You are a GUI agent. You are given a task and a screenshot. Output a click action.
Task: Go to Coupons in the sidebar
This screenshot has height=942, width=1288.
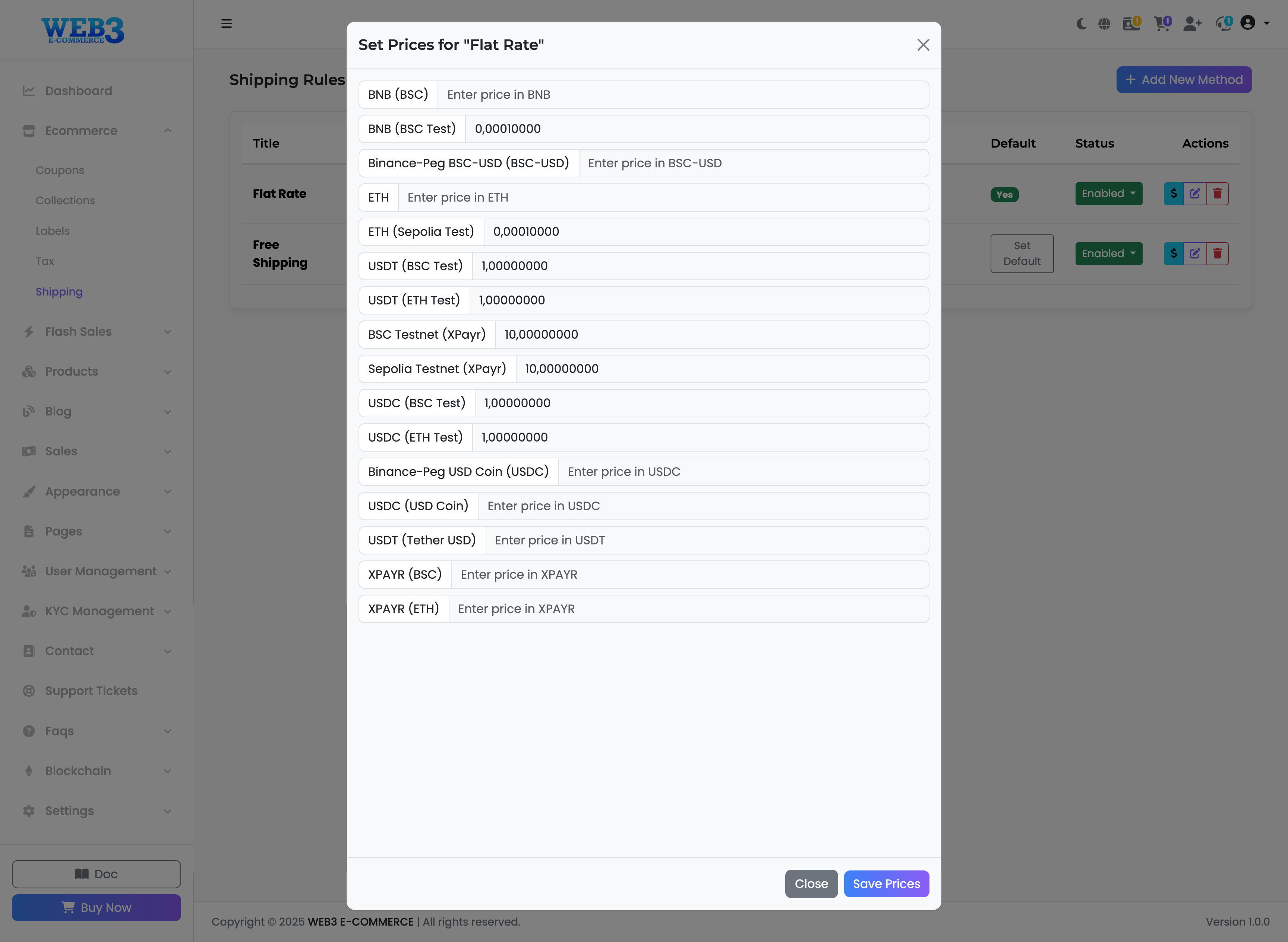60,171
